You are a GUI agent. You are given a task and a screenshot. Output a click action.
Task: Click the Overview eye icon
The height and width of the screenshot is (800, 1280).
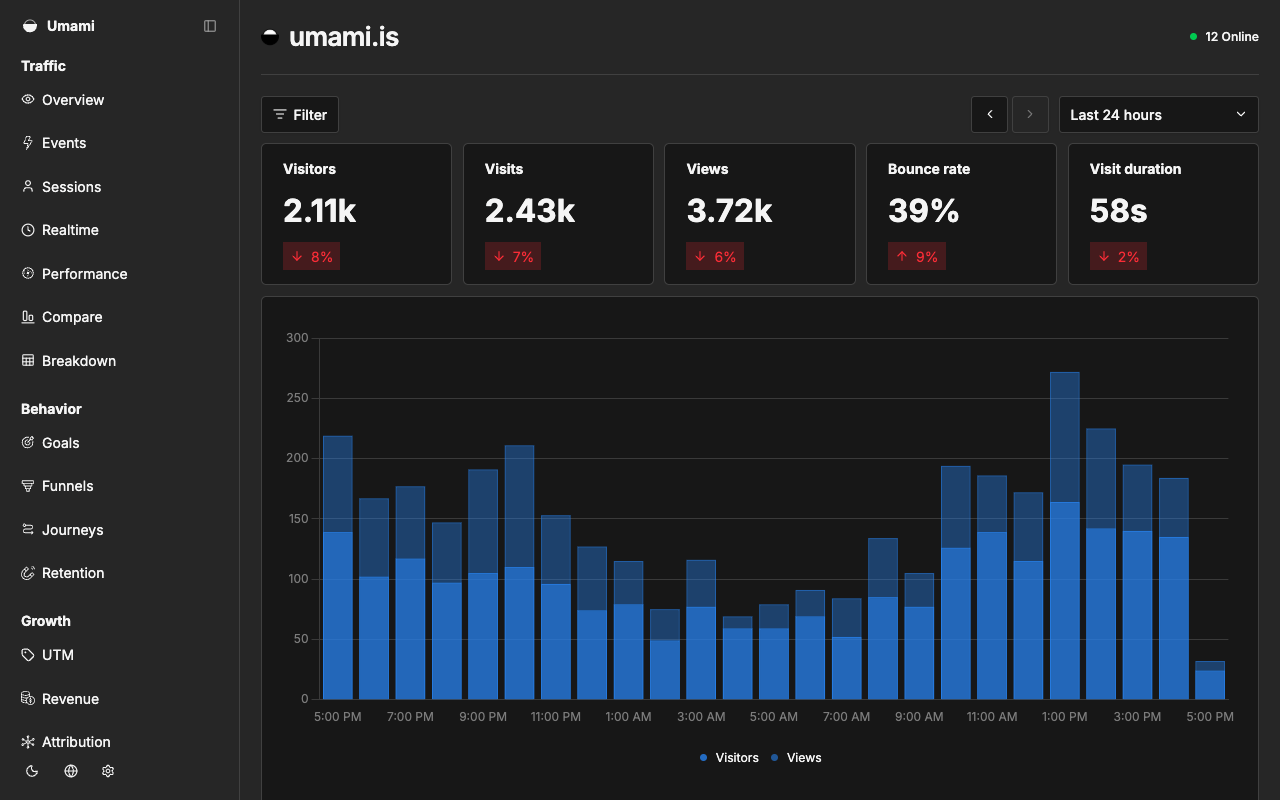point(28,100)
